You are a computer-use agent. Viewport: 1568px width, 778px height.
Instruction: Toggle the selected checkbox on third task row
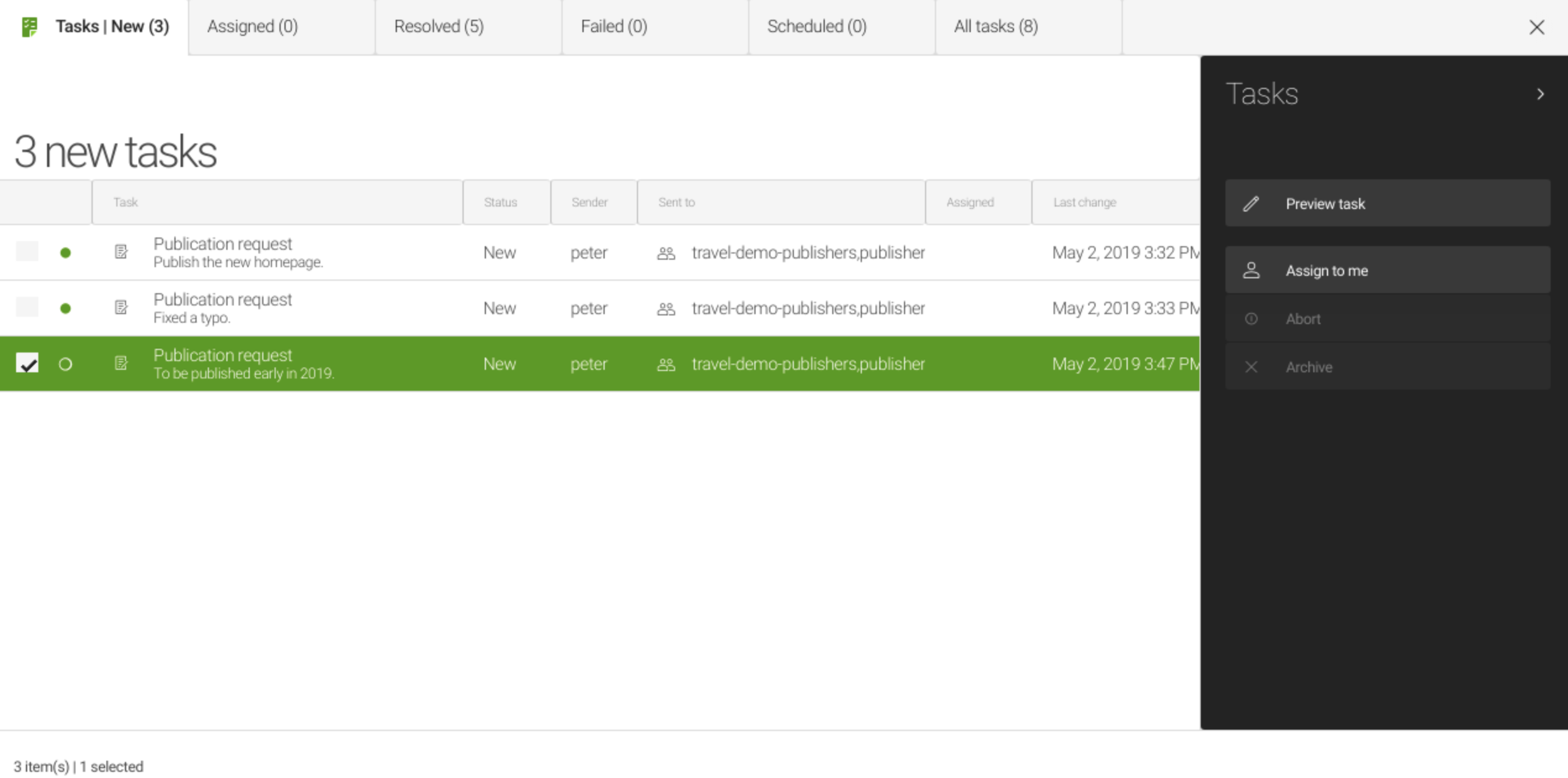(27, 364)
